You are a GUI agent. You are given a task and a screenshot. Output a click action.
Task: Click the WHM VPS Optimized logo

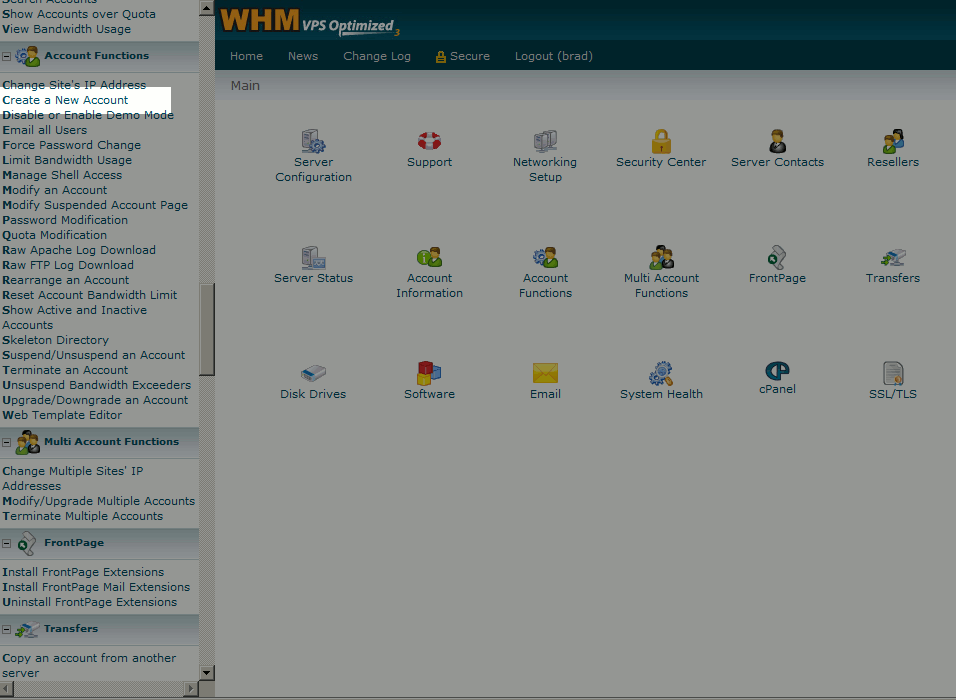(310, 21)
